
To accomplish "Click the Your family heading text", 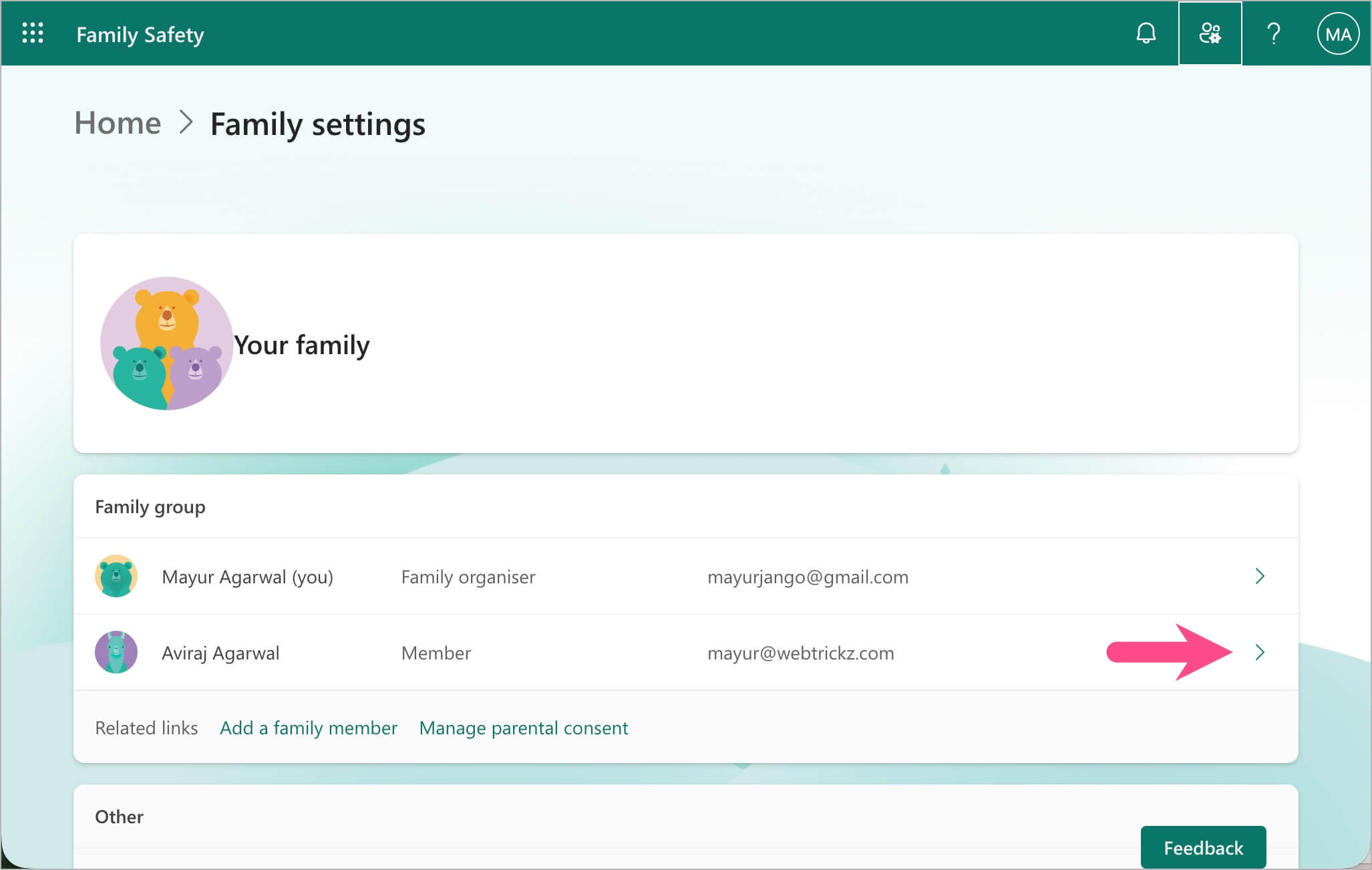I will point(302,345).
